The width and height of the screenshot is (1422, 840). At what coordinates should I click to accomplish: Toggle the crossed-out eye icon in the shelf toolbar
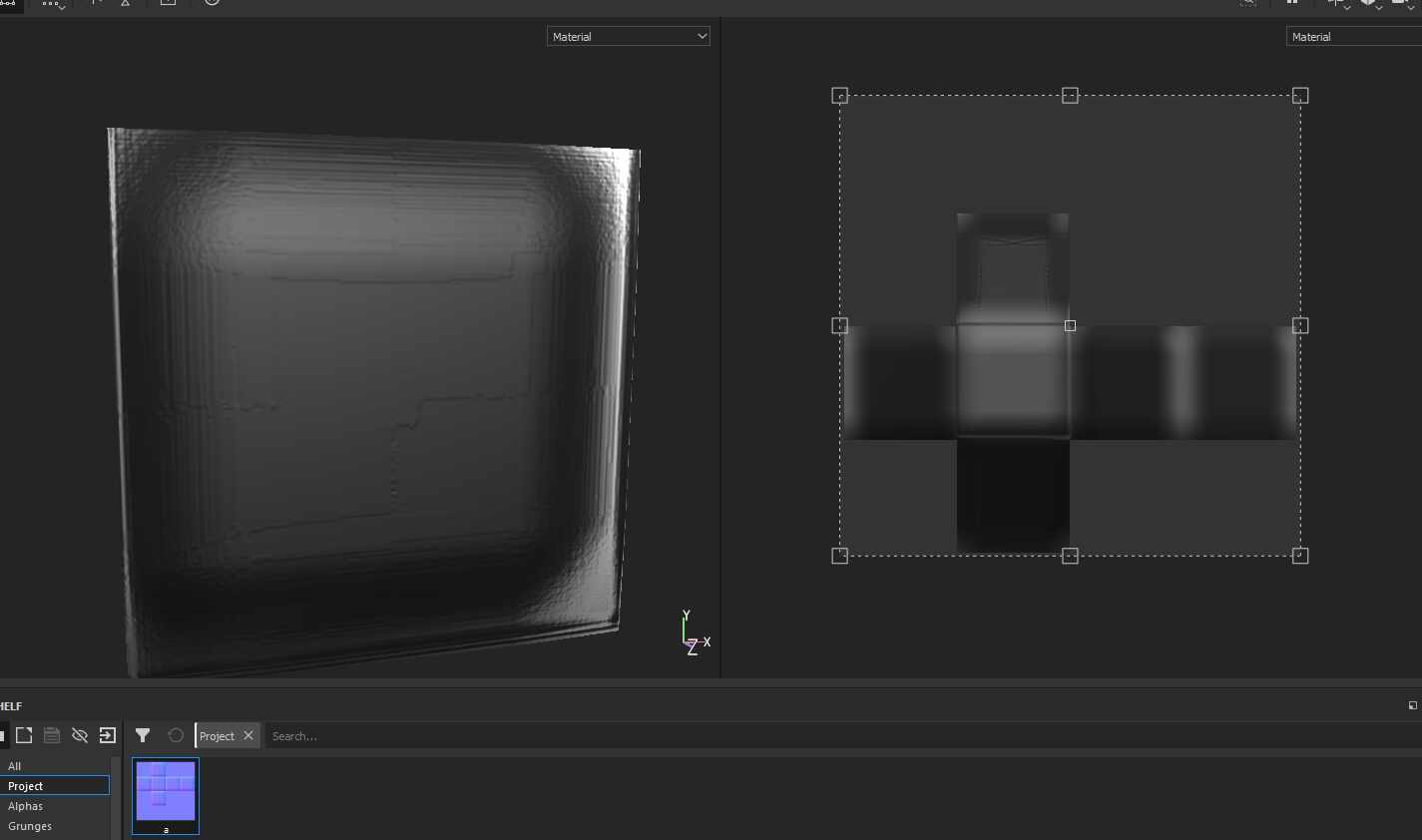pos(80,735)
